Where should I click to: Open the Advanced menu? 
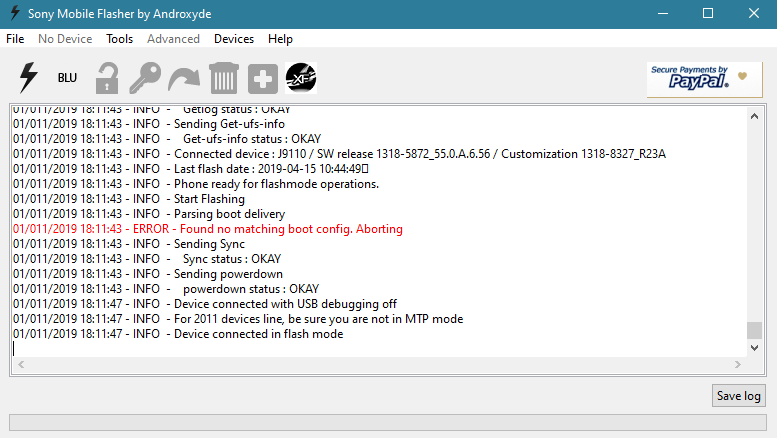coord(173,39)
